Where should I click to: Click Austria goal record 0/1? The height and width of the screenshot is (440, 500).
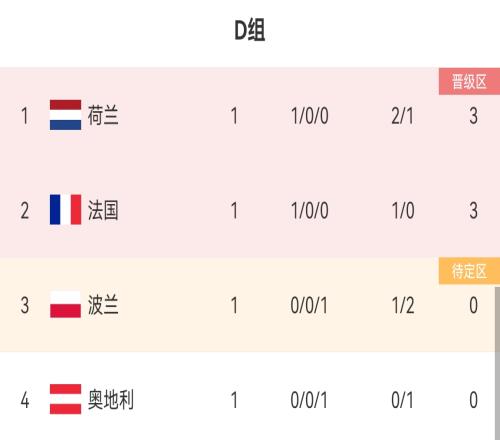pos(402,400)
